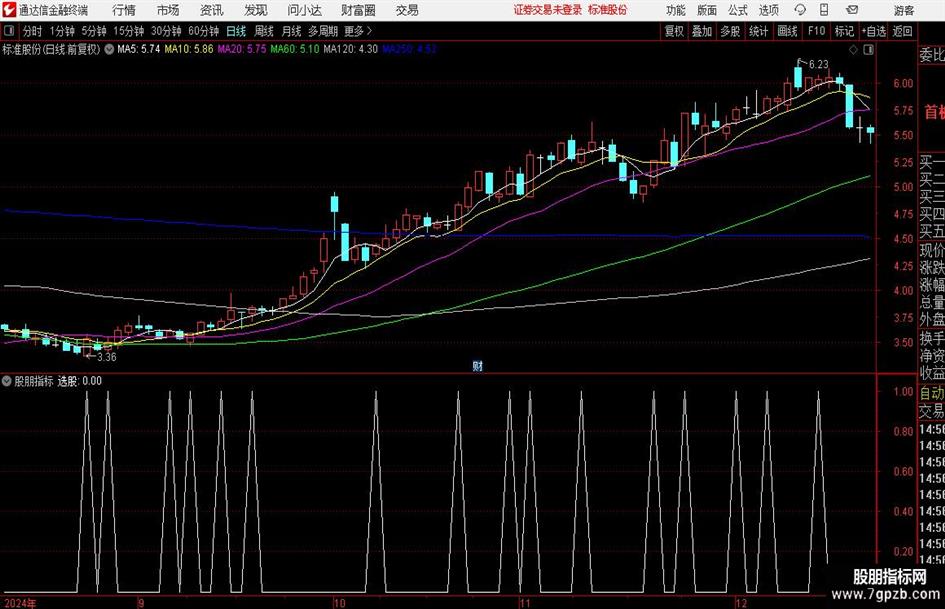945x609 pixels.
Task: Open the 公式 menu
Action: (x=737, y=10)
